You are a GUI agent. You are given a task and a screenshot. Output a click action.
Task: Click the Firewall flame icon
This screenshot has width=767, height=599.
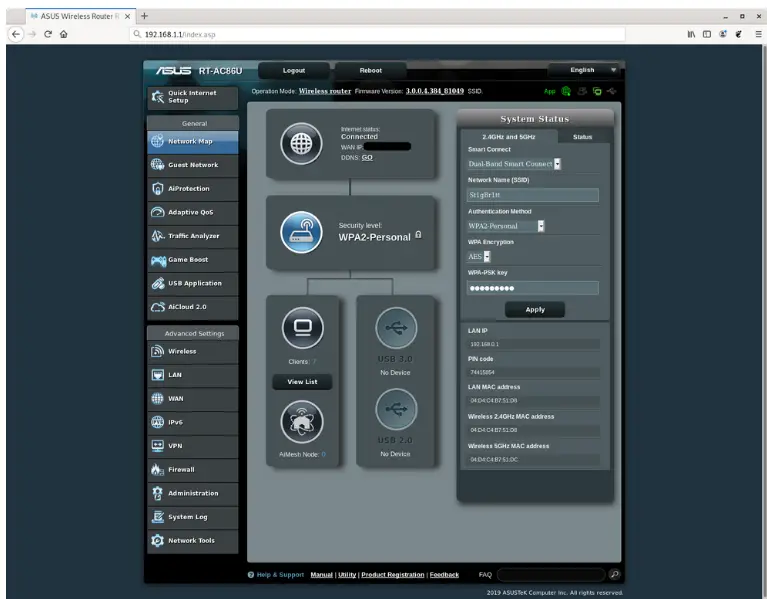pos(158,469)
